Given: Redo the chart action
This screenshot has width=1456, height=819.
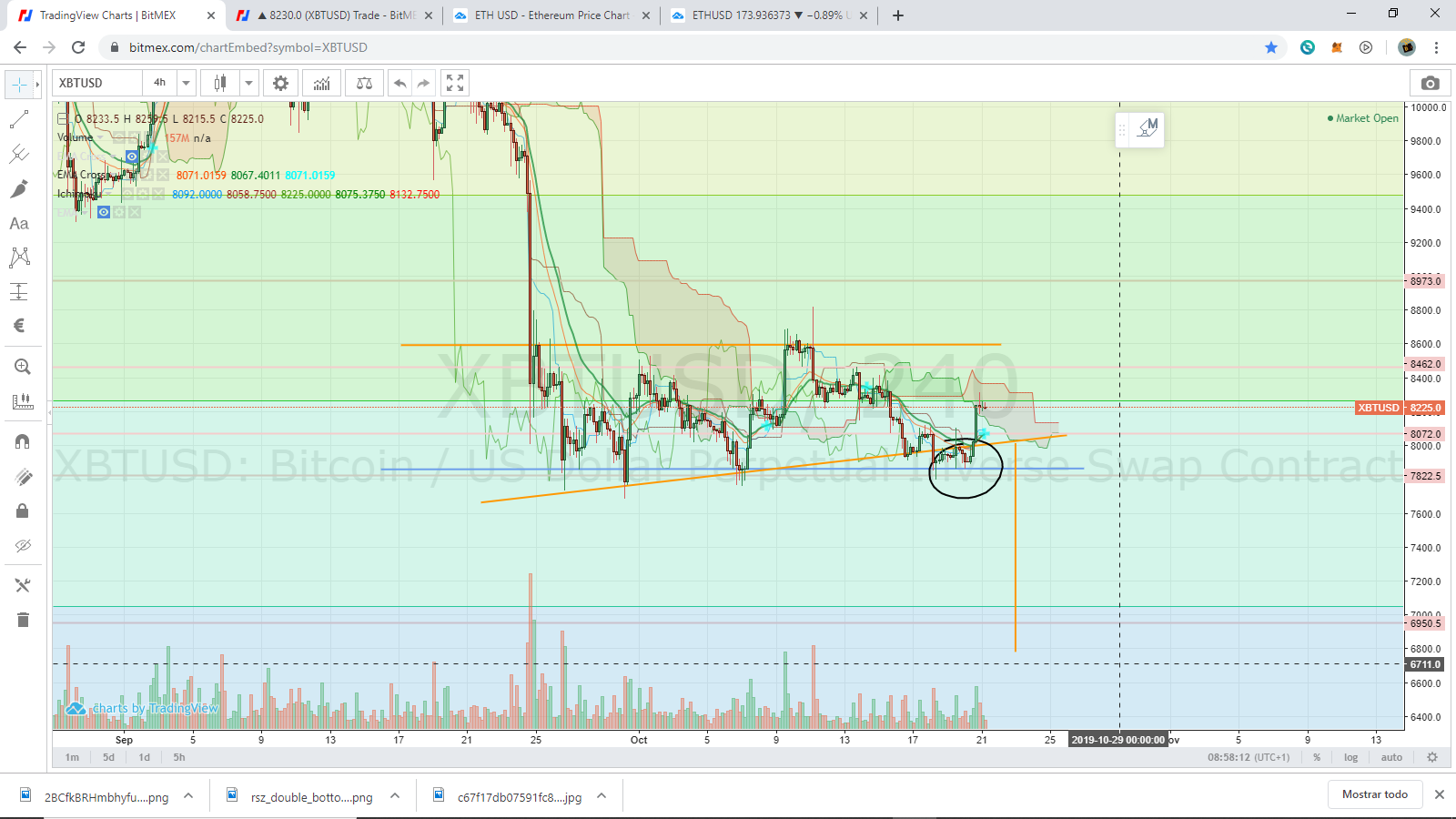Looking at the screenshot, I should (x=423, y=83).
